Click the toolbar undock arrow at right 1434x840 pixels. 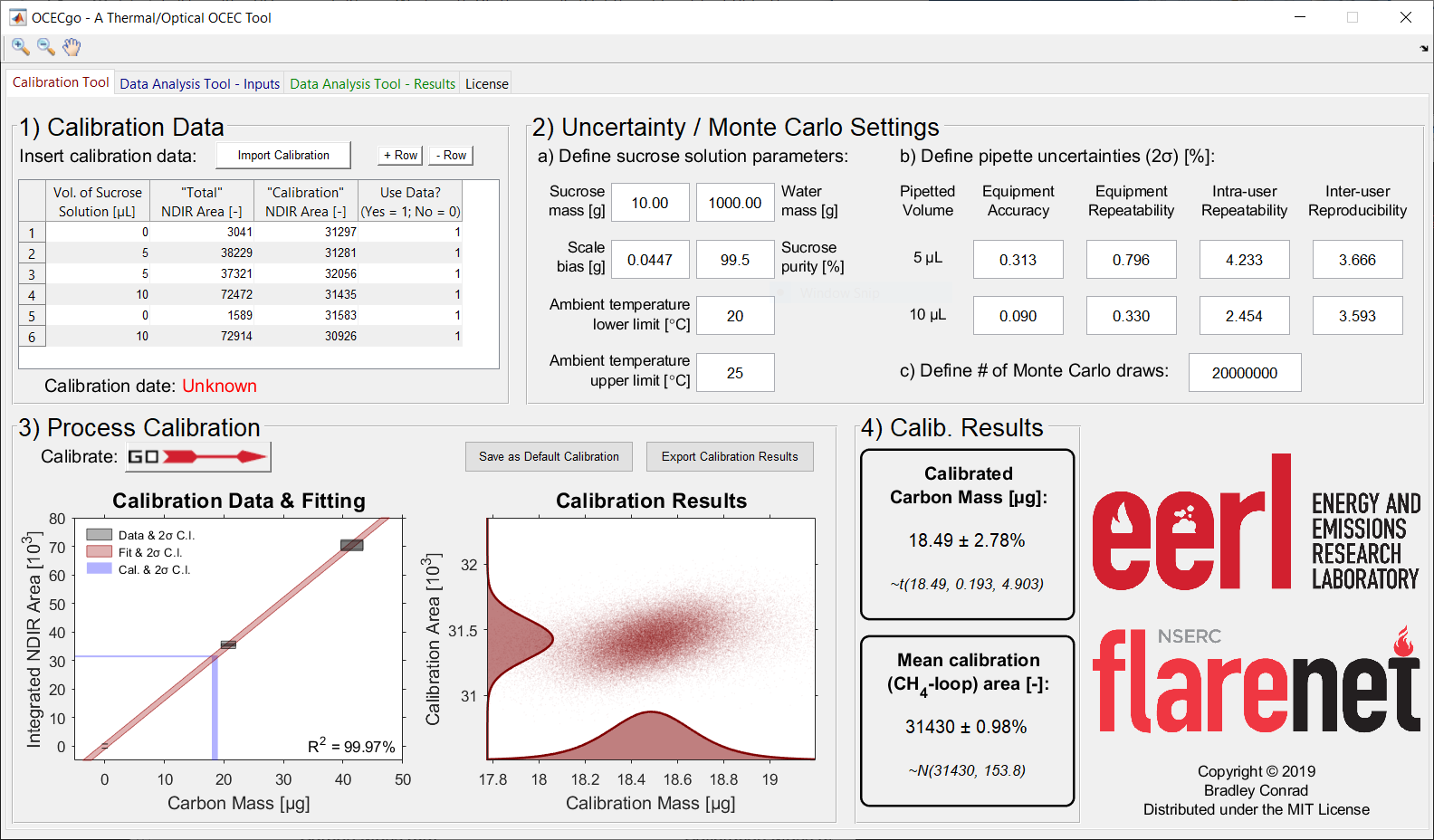pyautogui.click(x=1424, y=49)
